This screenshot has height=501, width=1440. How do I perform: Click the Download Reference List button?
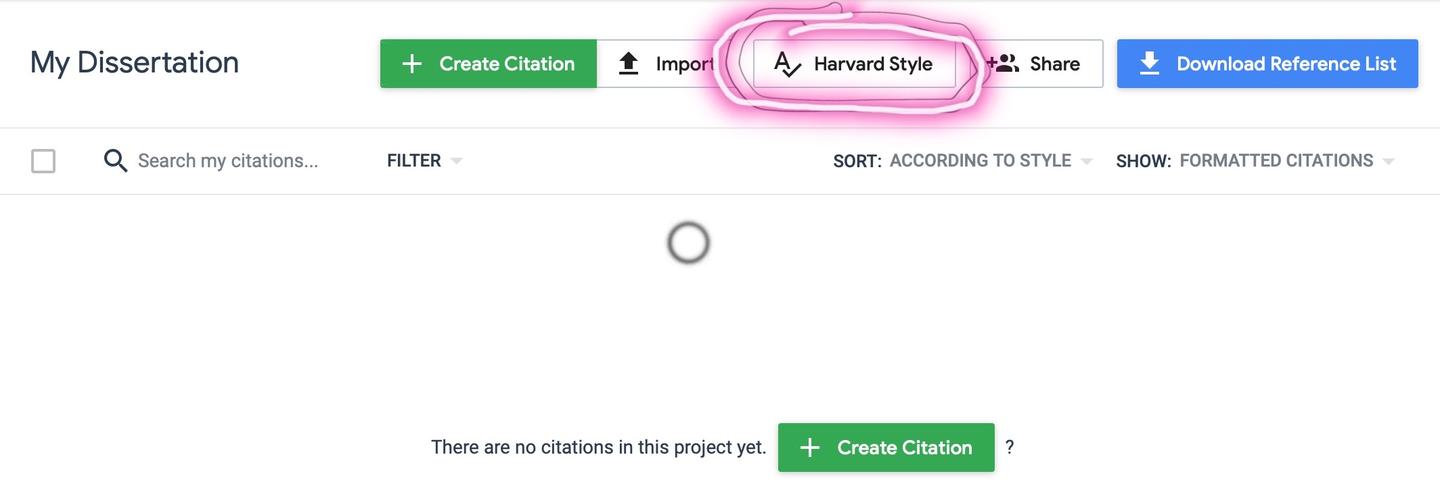click(x=1286, y=64)
